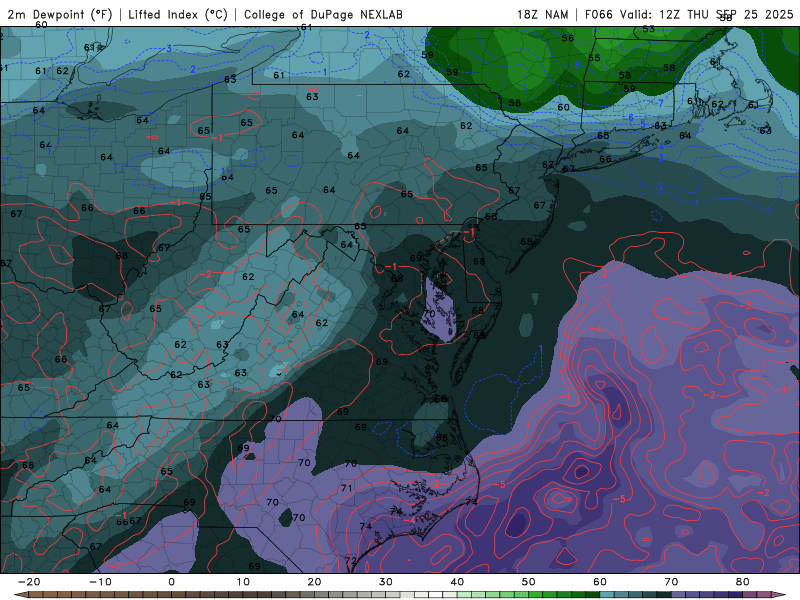Click the colorbar's right arrow end
The height and width of the screenshot is (600, 800).
(x=778, y=595)
